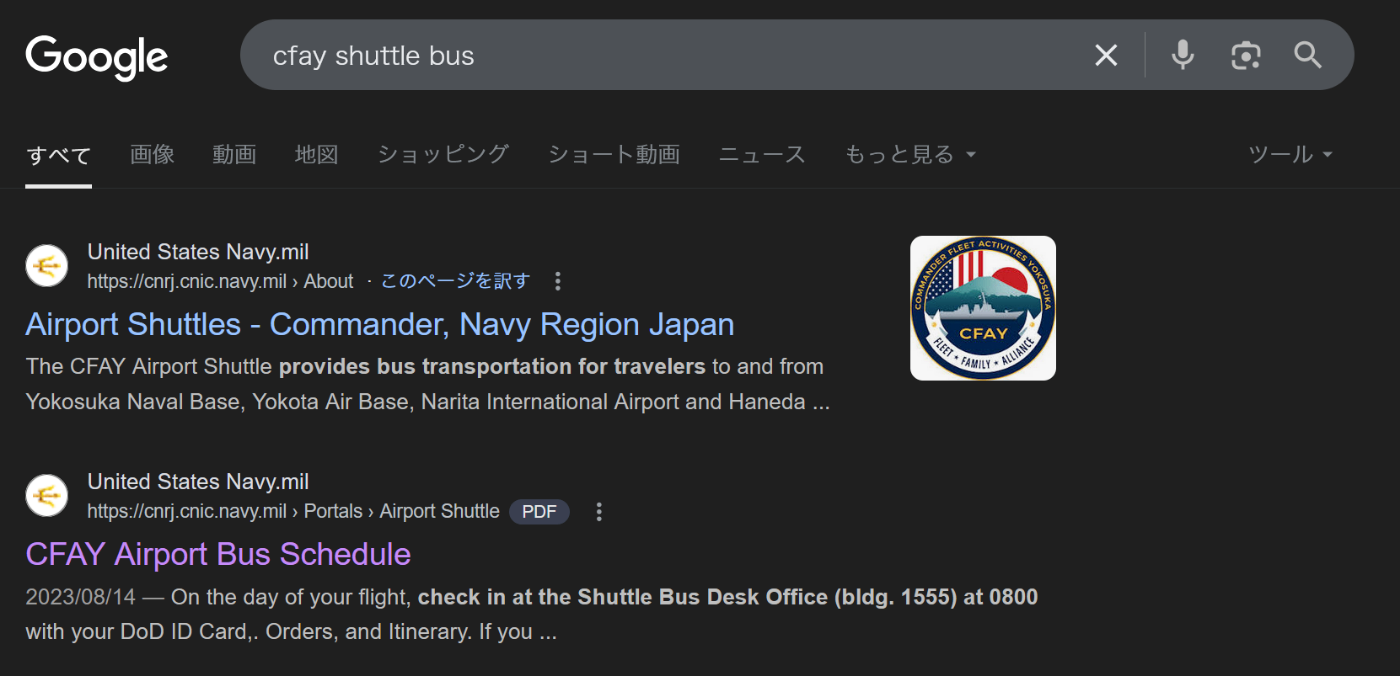
Task: Click 'United States Navy.mil' above Bus Schedule result
Action: click(x=198, y=482)
